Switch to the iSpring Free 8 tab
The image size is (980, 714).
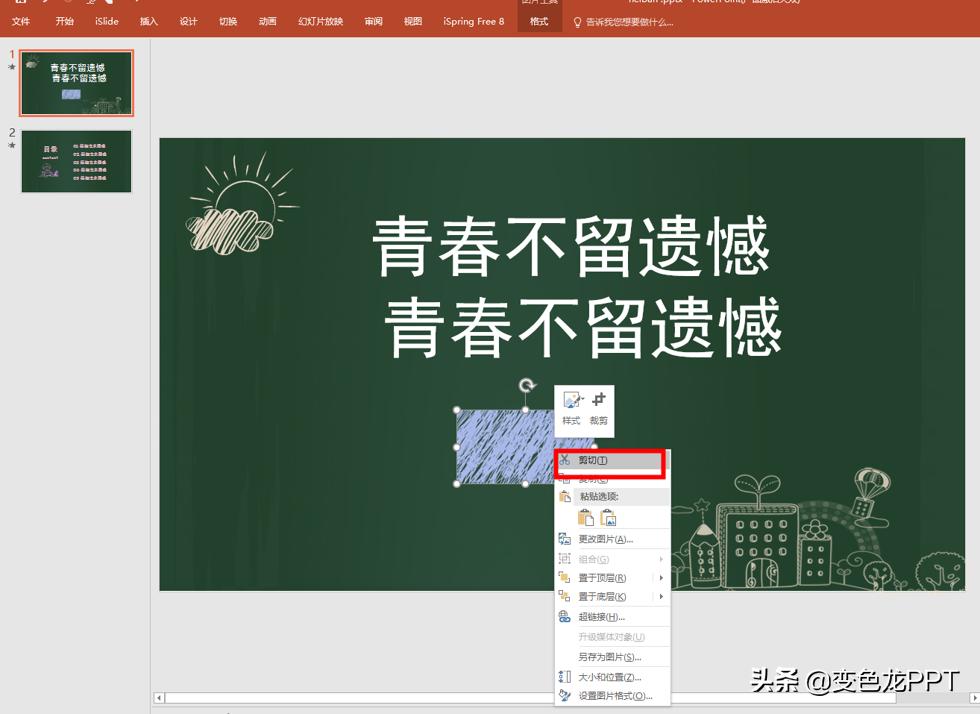click(473, 21)
